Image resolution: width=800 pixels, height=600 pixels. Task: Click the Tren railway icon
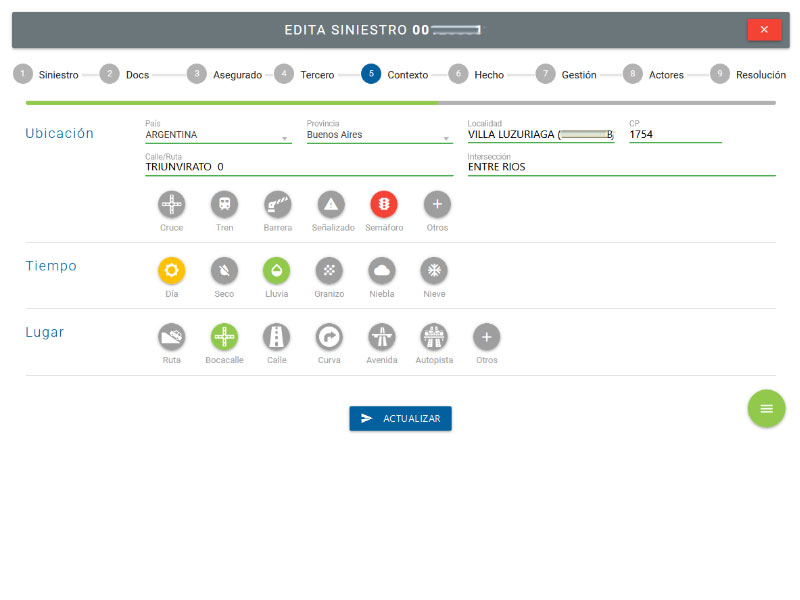224,205
